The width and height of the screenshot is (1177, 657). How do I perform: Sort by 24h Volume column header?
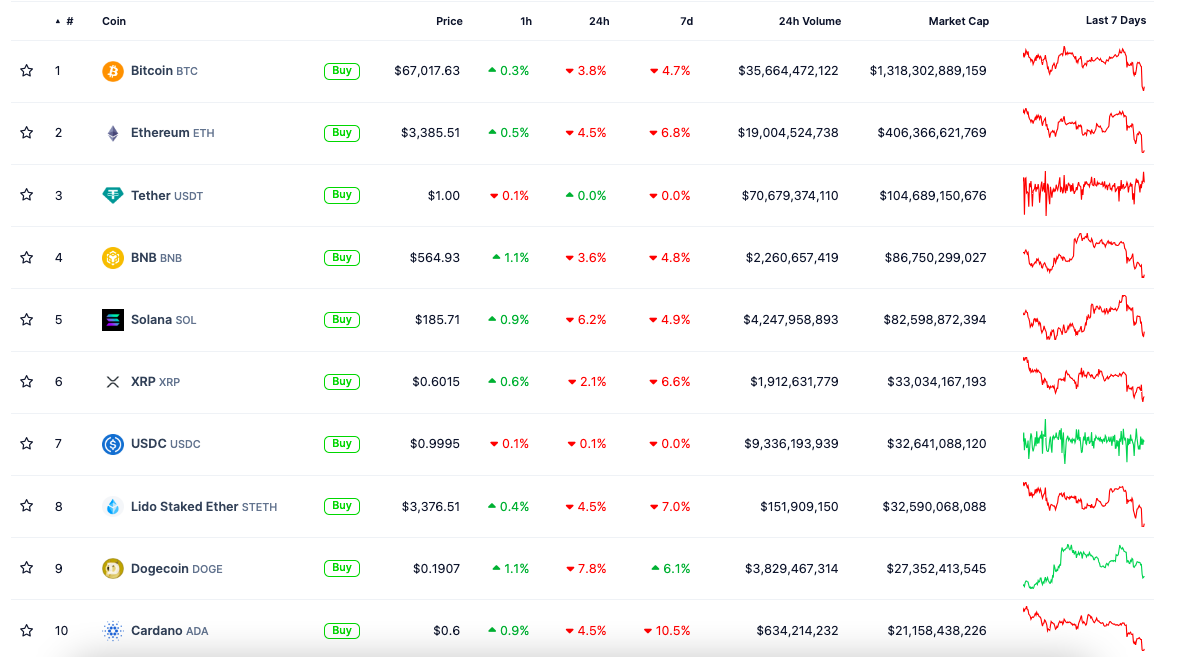coord(810,21)
